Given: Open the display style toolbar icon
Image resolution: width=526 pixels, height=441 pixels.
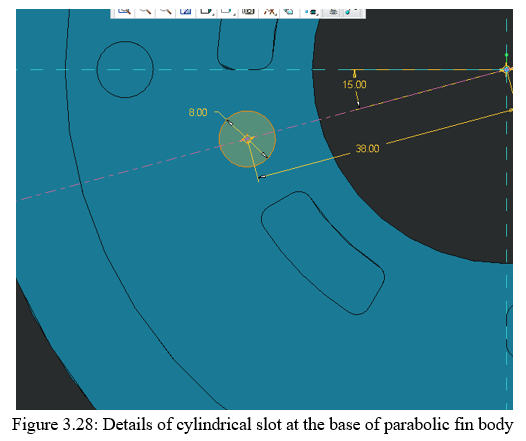Looking at the screenshot, I should 206,11.
